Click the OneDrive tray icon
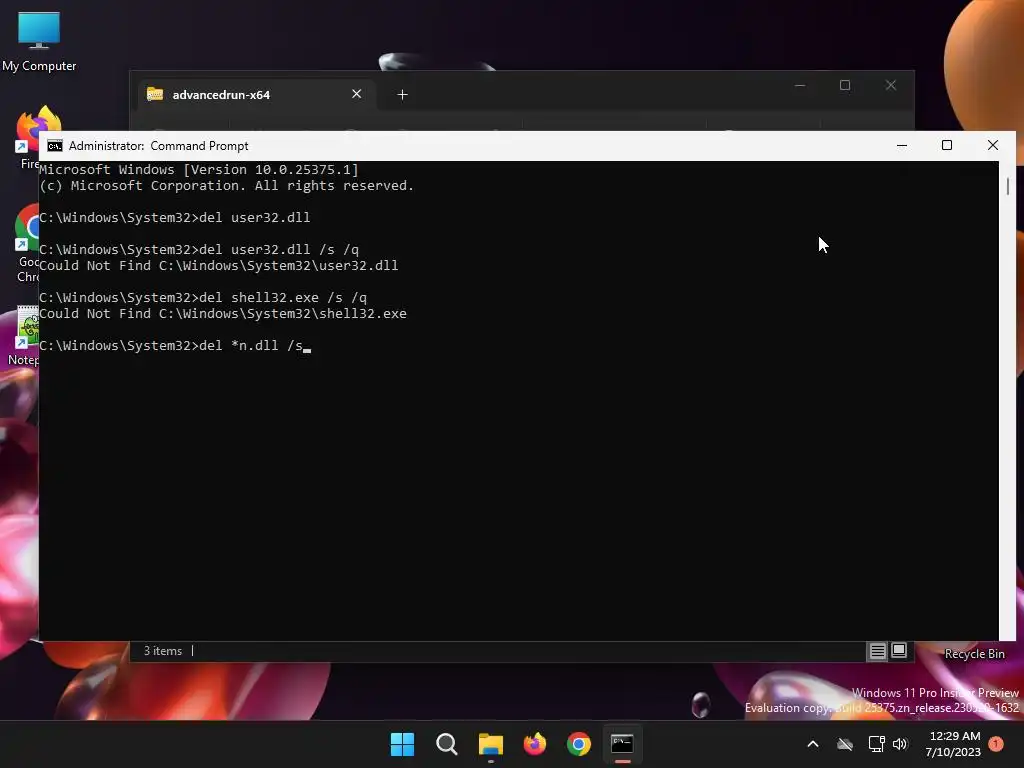 845,744
